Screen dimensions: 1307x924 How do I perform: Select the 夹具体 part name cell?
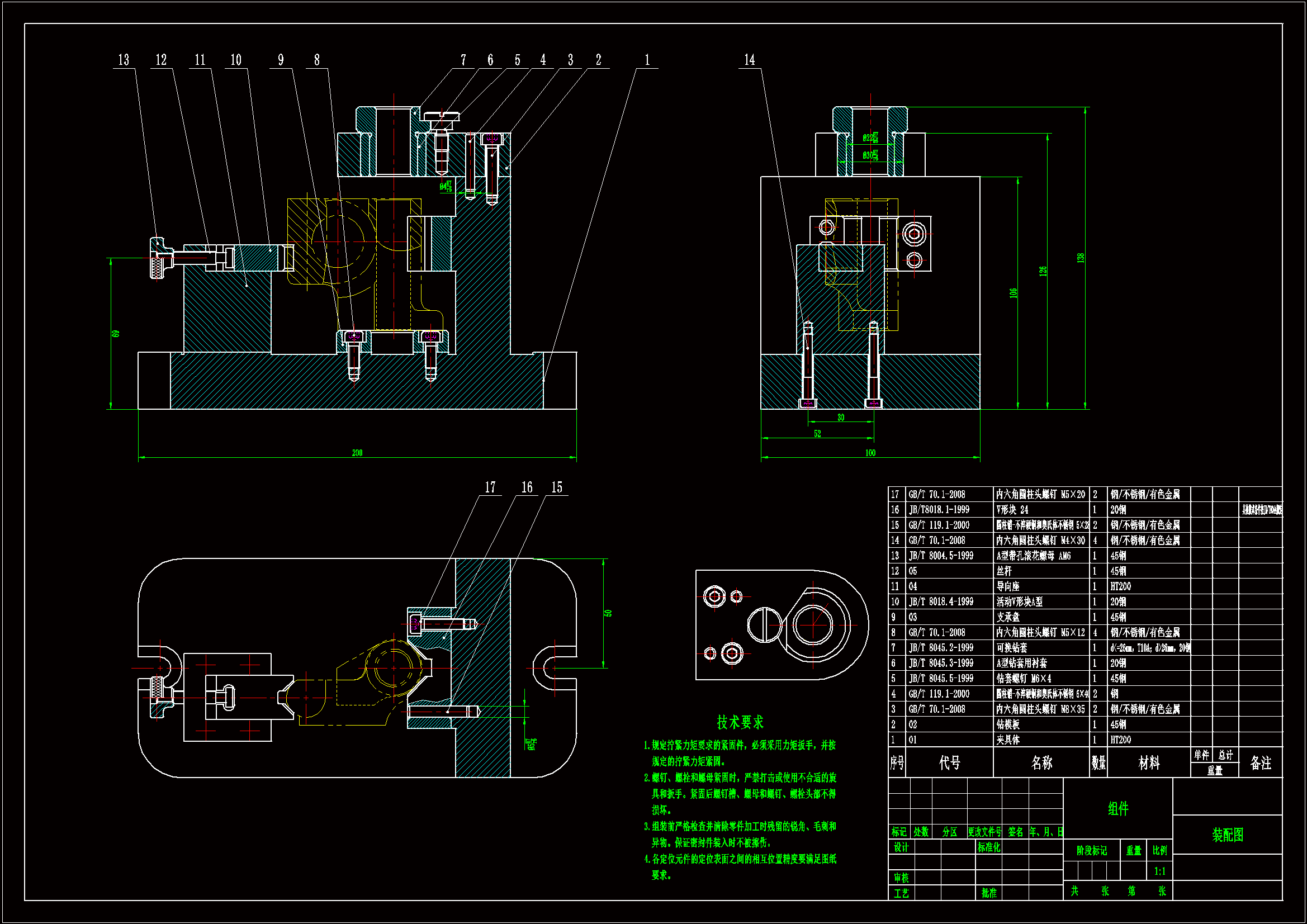pyautogui.click(x=1008, y=740)
